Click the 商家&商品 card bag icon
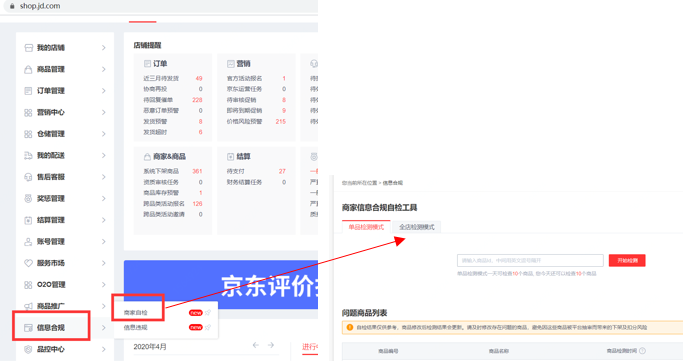The width and height of the screenshot is (683, 361). 147,156
